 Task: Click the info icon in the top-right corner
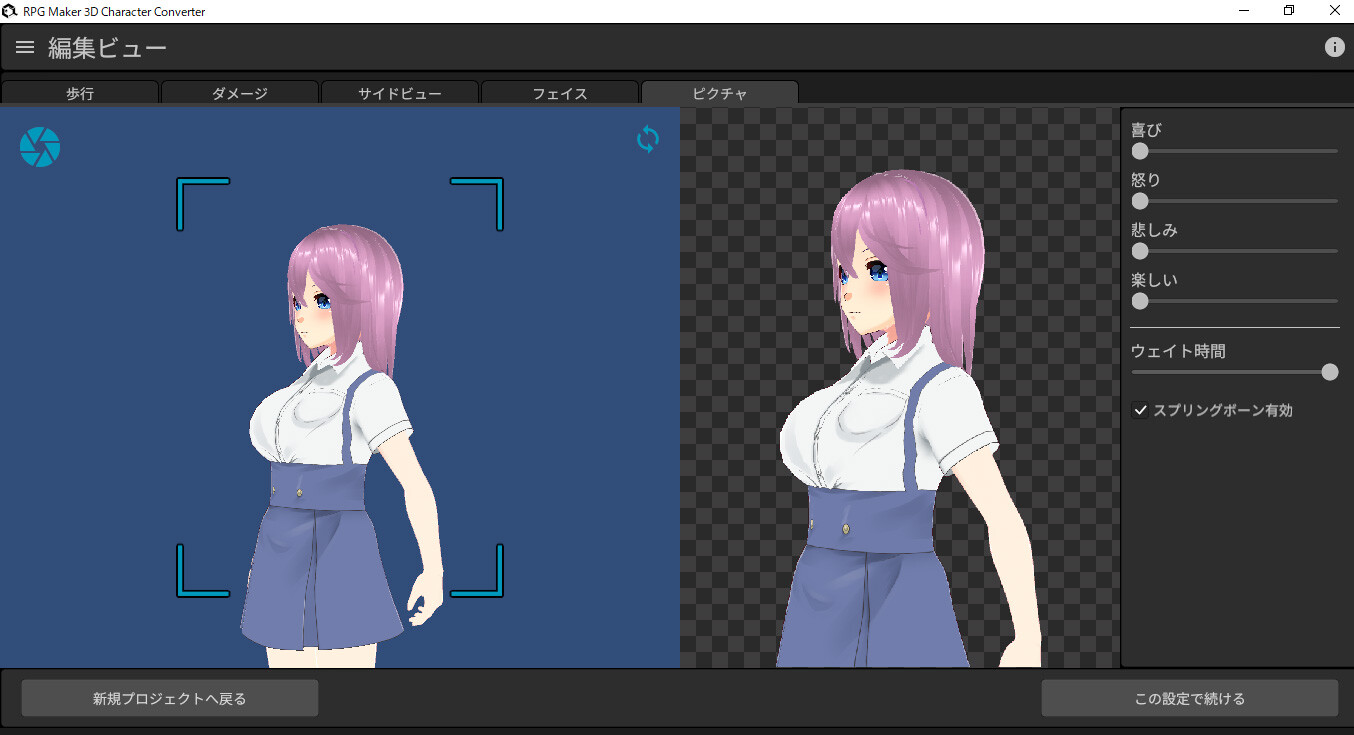click(x=1335, y=46)
